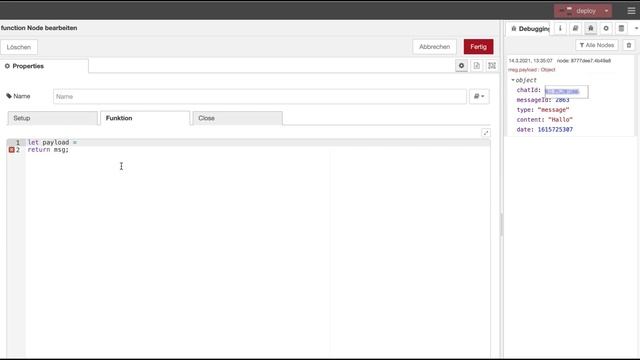
Task: Open the Alle Nodes filter button
Action: tap(597, 45)
